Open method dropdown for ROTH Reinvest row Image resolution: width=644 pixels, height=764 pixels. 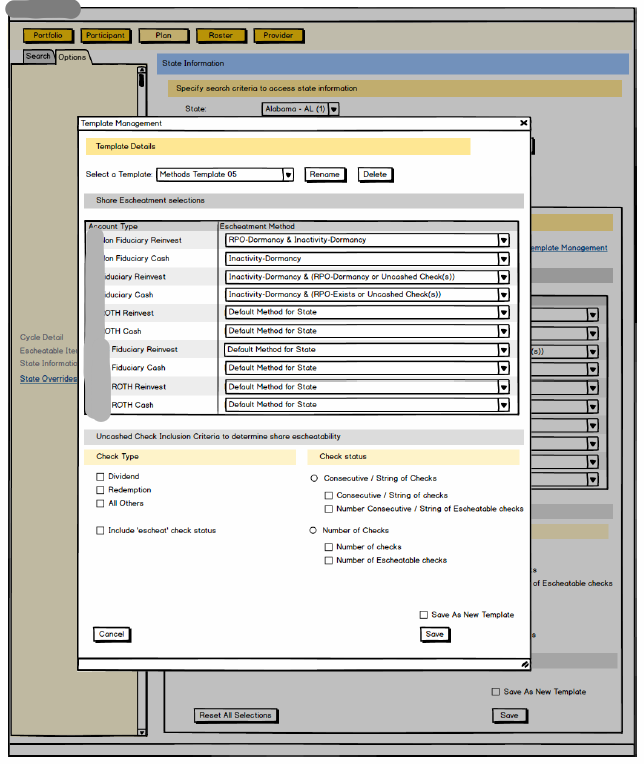click(x=367, y=387)
